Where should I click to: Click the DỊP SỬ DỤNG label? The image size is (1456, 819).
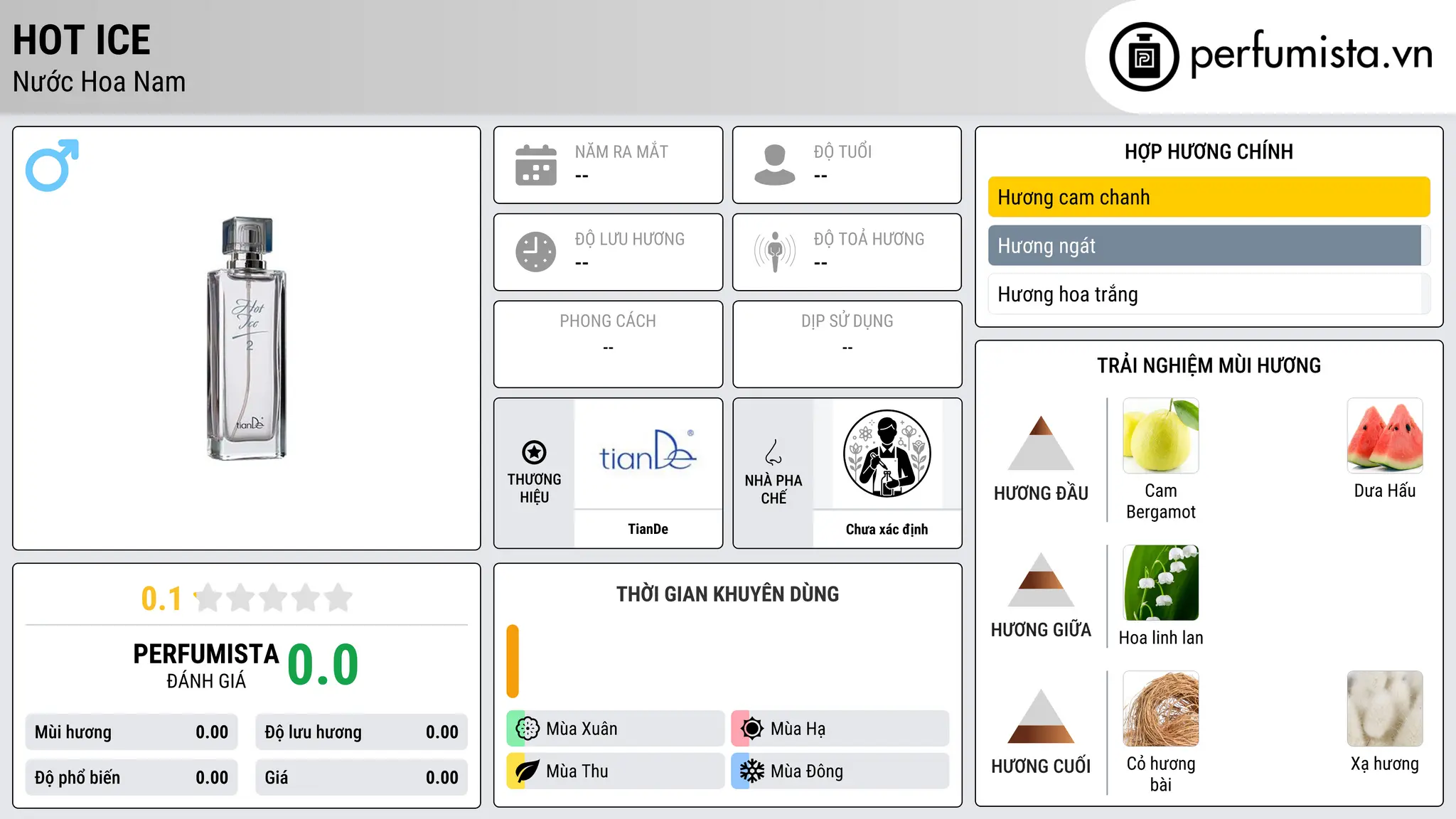point(847,321)
